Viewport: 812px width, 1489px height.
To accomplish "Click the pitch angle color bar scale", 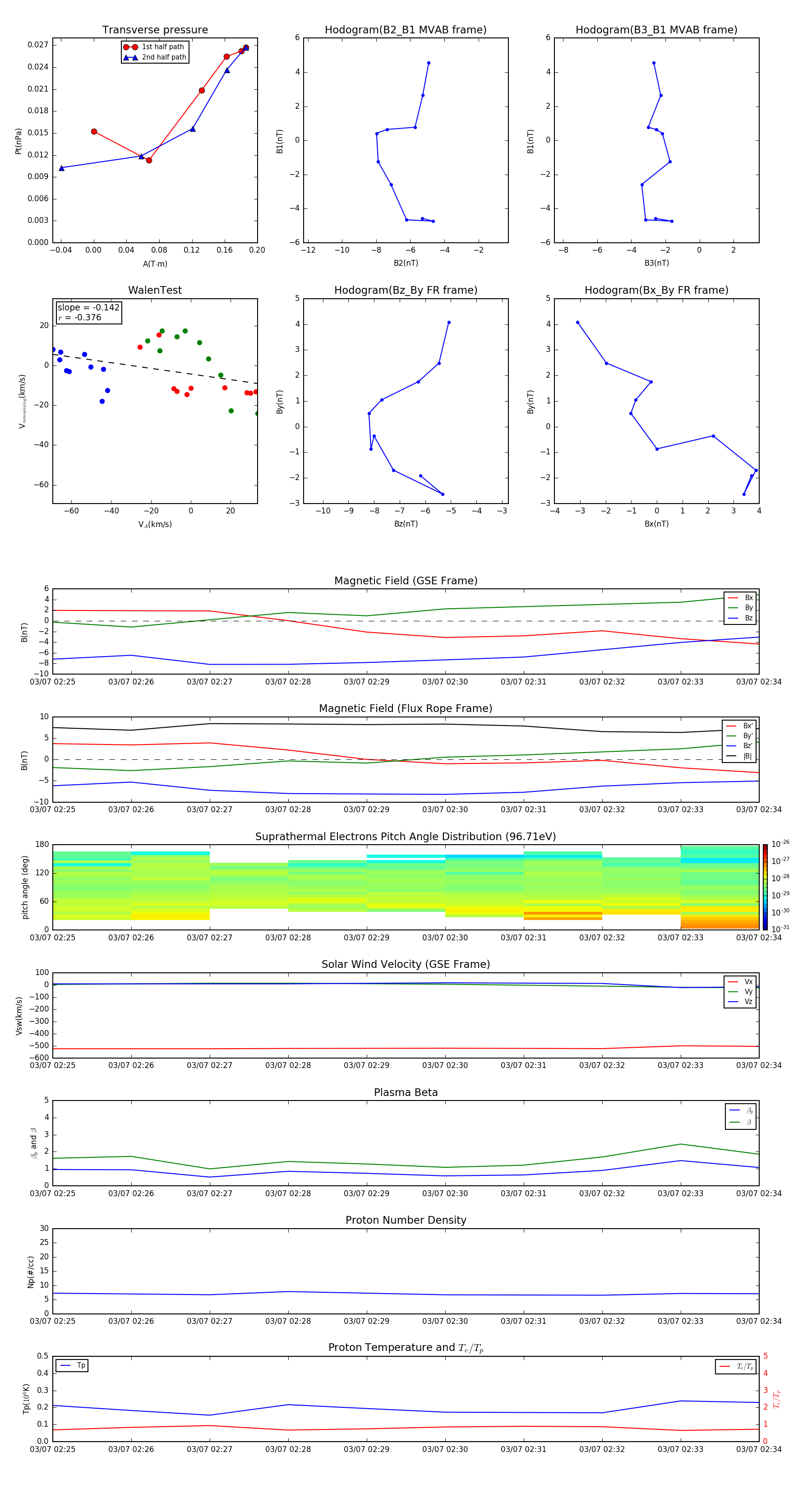I will click(x=765, y=887).
